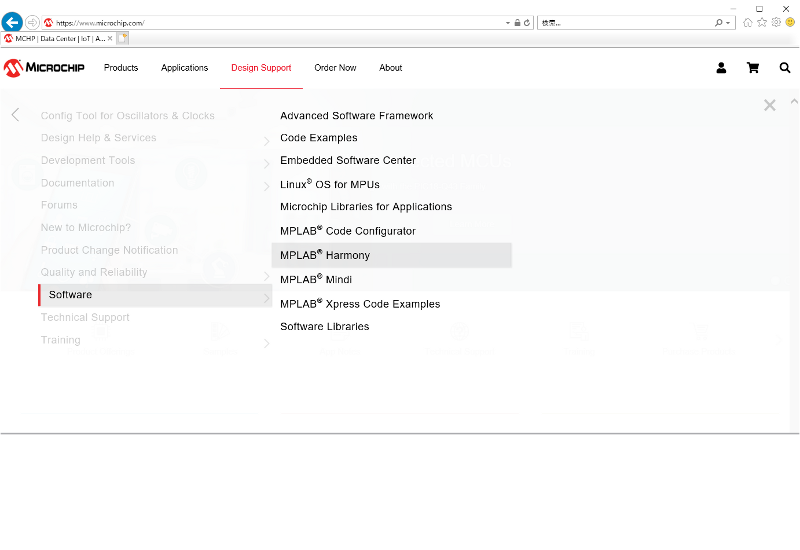Screen dimensions: 800x550
Task: Close the navigation menu overlay
Action: coord(769,105)
